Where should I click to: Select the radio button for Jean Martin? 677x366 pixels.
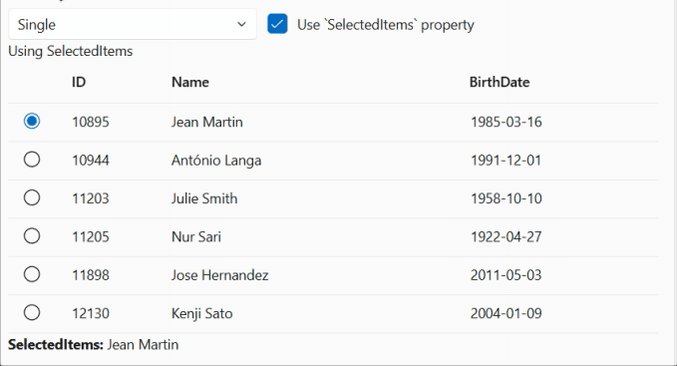[32, 121]
